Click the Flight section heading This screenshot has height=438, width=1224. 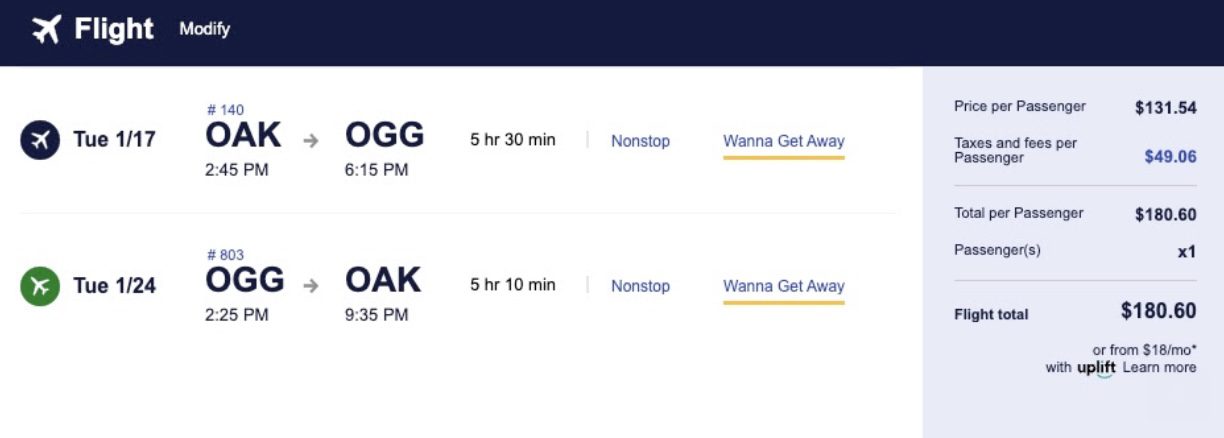click(x=114, y=30)
